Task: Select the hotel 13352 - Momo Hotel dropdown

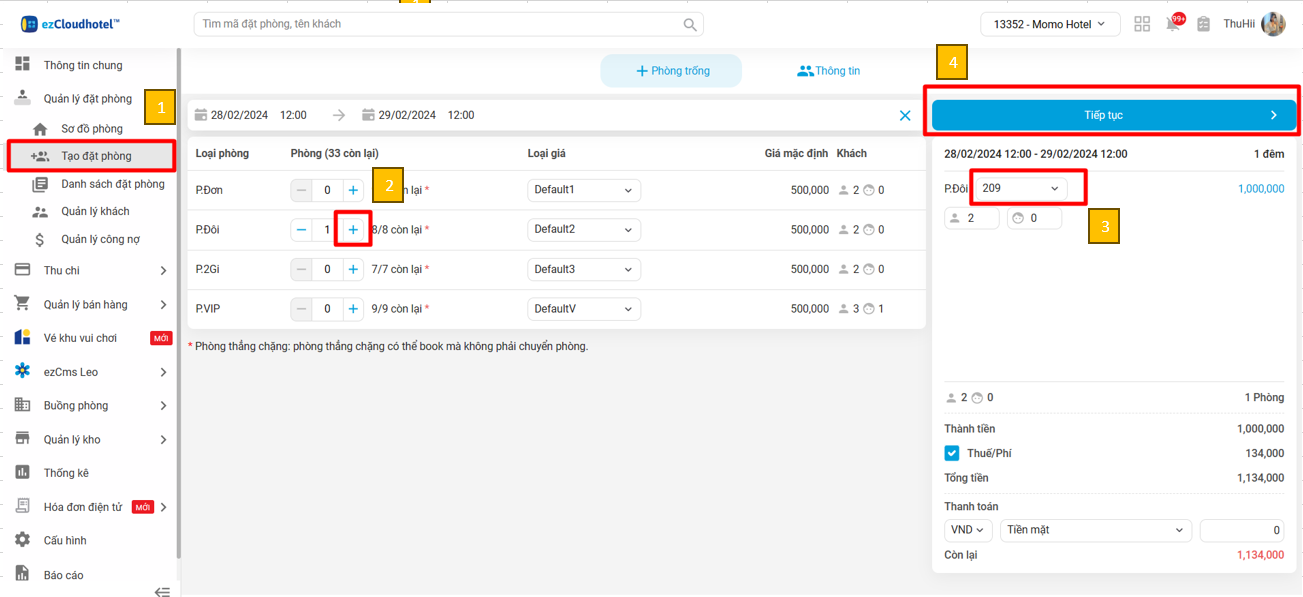Action: 1049,24
